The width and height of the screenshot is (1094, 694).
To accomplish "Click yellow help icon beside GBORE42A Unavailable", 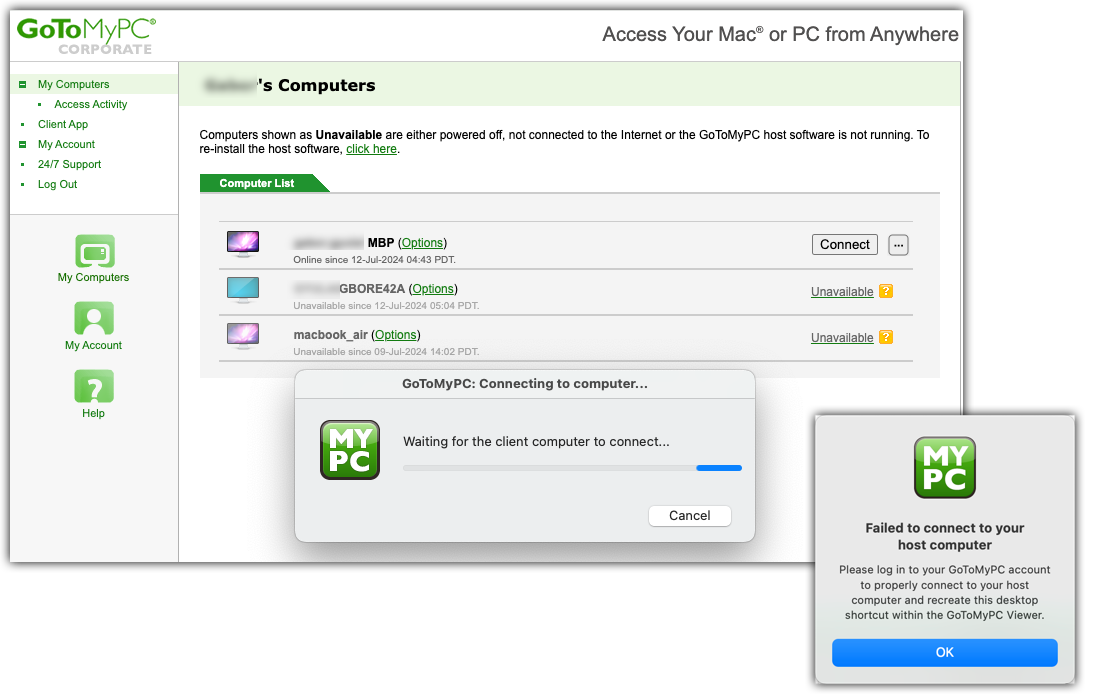I will tap(886, 292).
